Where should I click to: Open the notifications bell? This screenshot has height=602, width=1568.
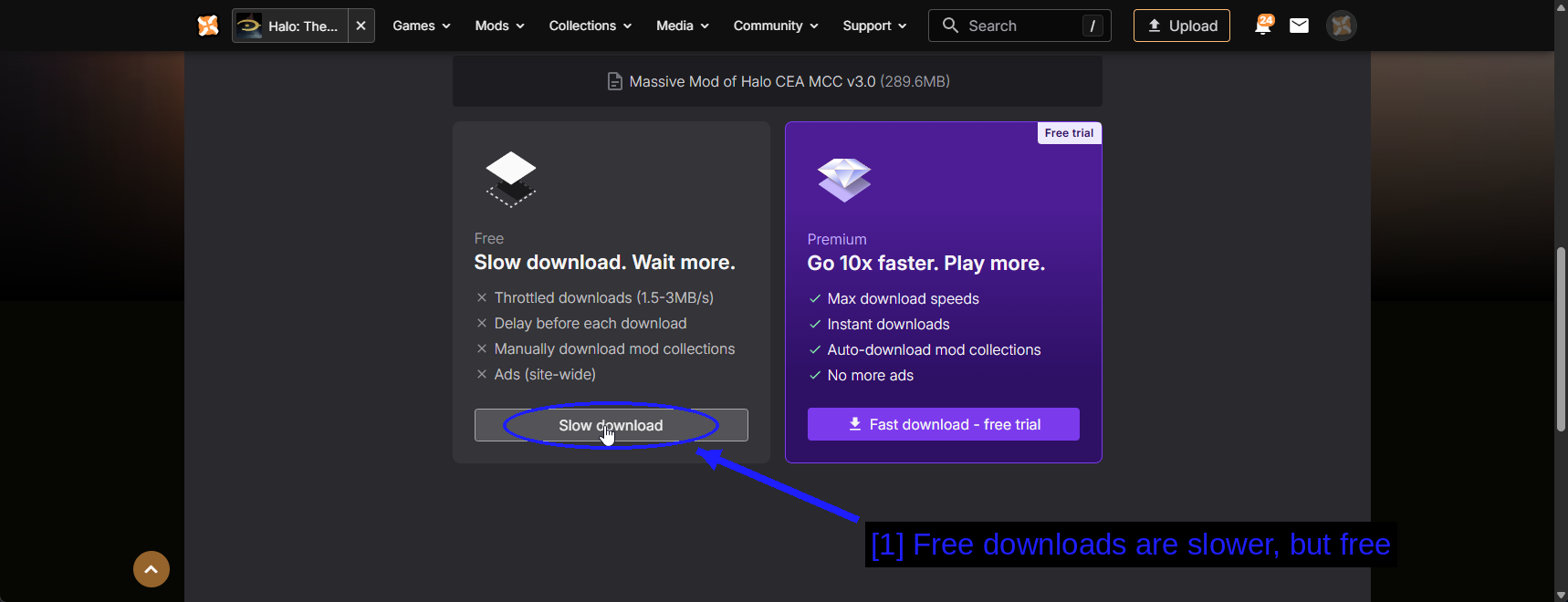pos(1263,26)
